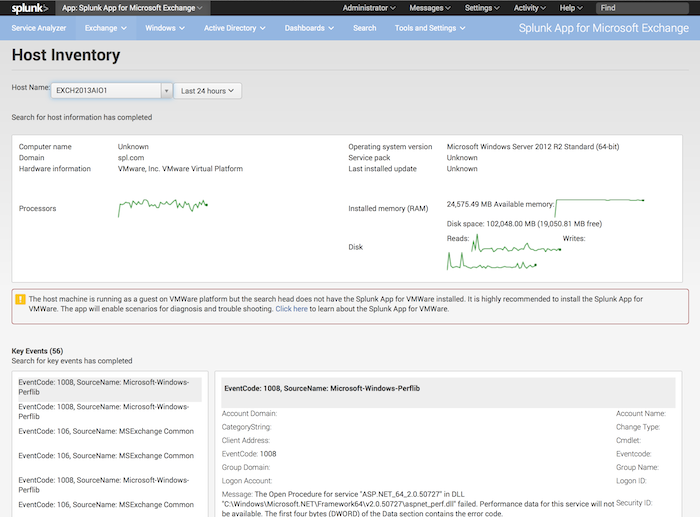Click the Host Name input with EXCH2013AIO1

106,91
